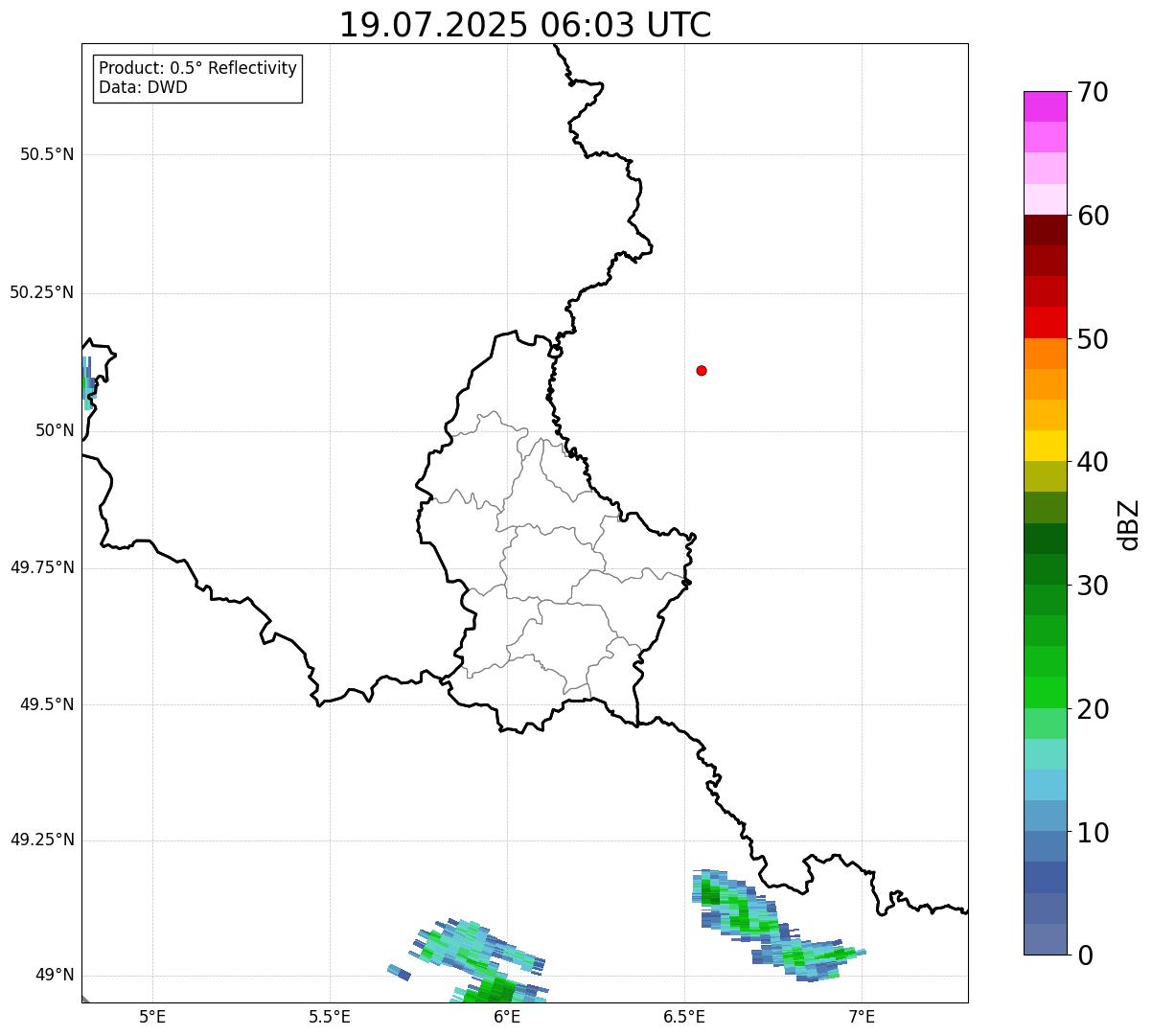Viewport: 1152px width, 1036px height.
Task: Click the orange colorbar segment just below 50
Action: pos(1046,353)
